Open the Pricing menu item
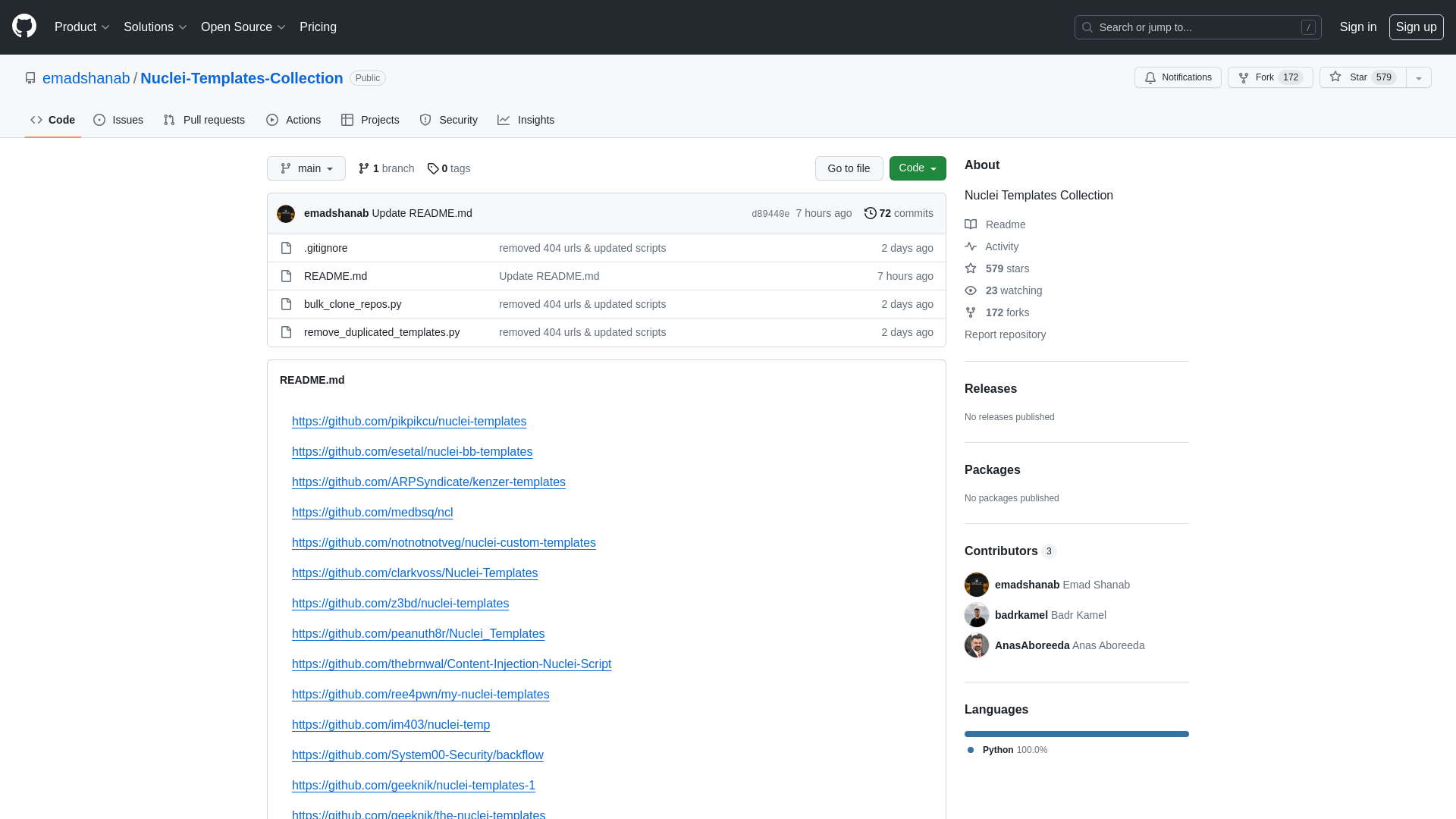The width and height of the screenshot is (1456, 819). (318, 27)
